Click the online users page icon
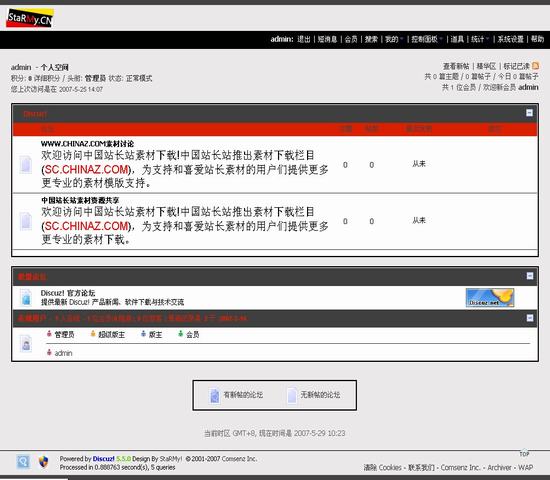 coord(26,344)
